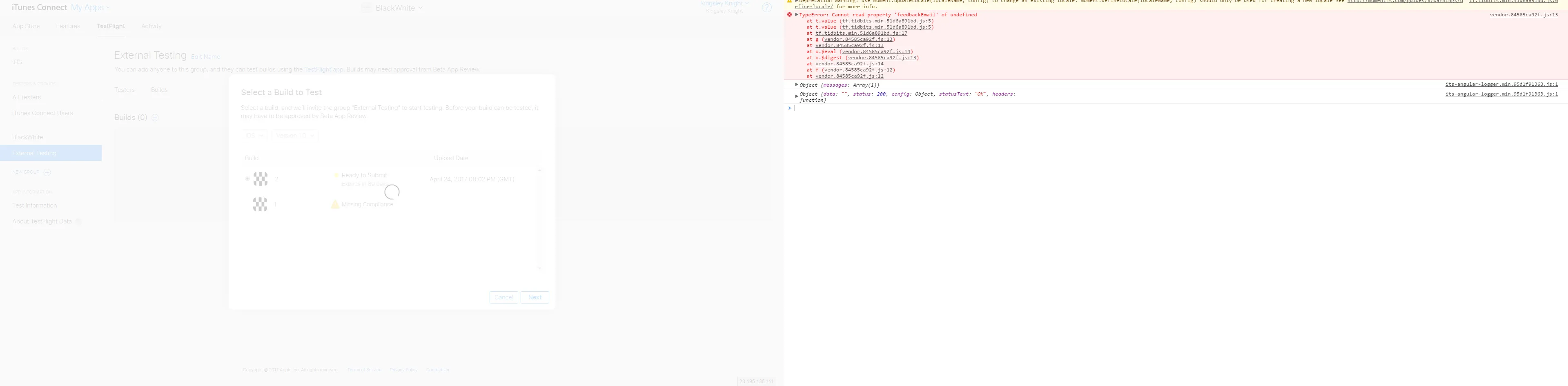Click the "Select a Build to Test" heading

(281, 93)
